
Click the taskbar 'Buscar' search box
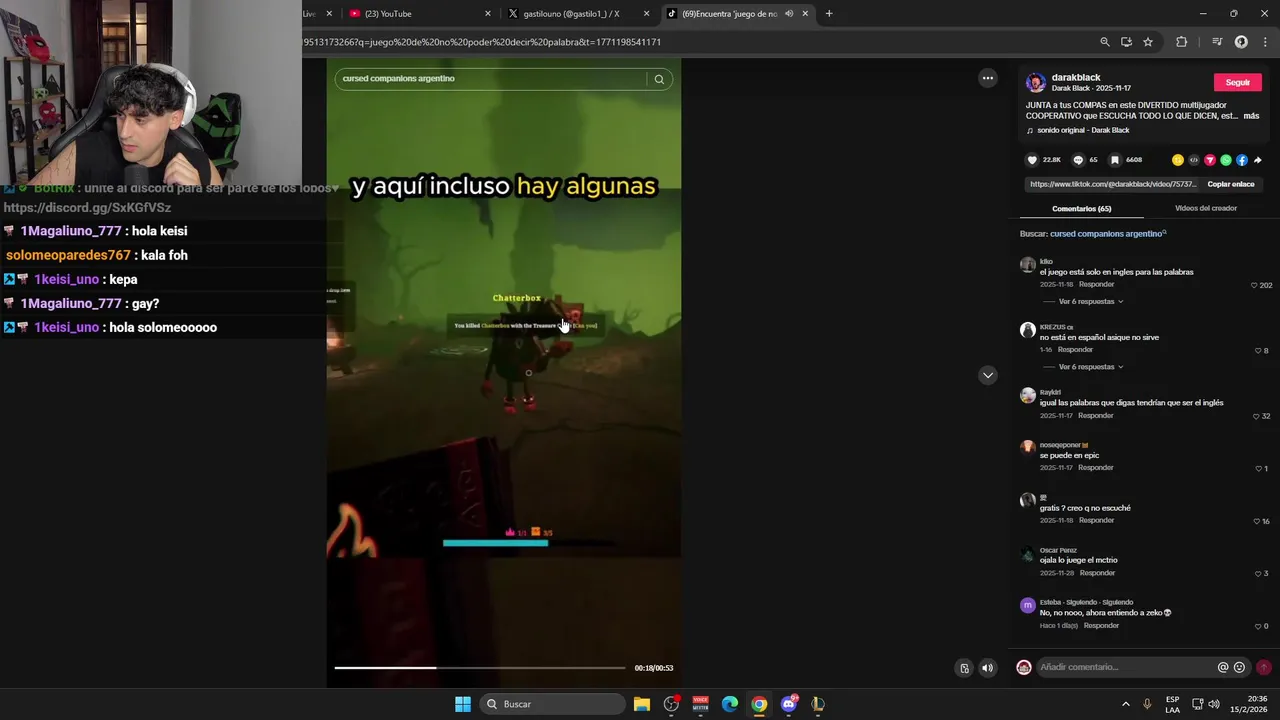[552, 704]
